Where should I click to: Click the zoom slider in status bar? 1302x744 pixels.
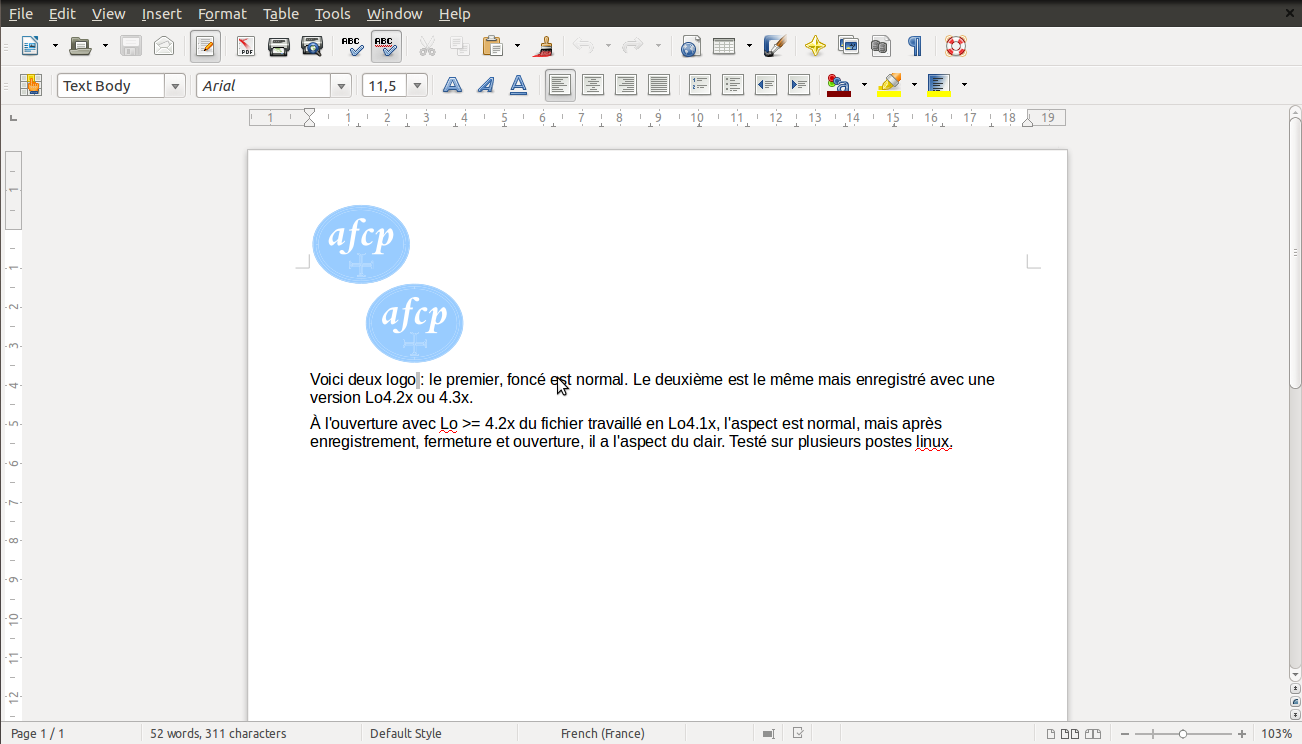coord(1183,734)
